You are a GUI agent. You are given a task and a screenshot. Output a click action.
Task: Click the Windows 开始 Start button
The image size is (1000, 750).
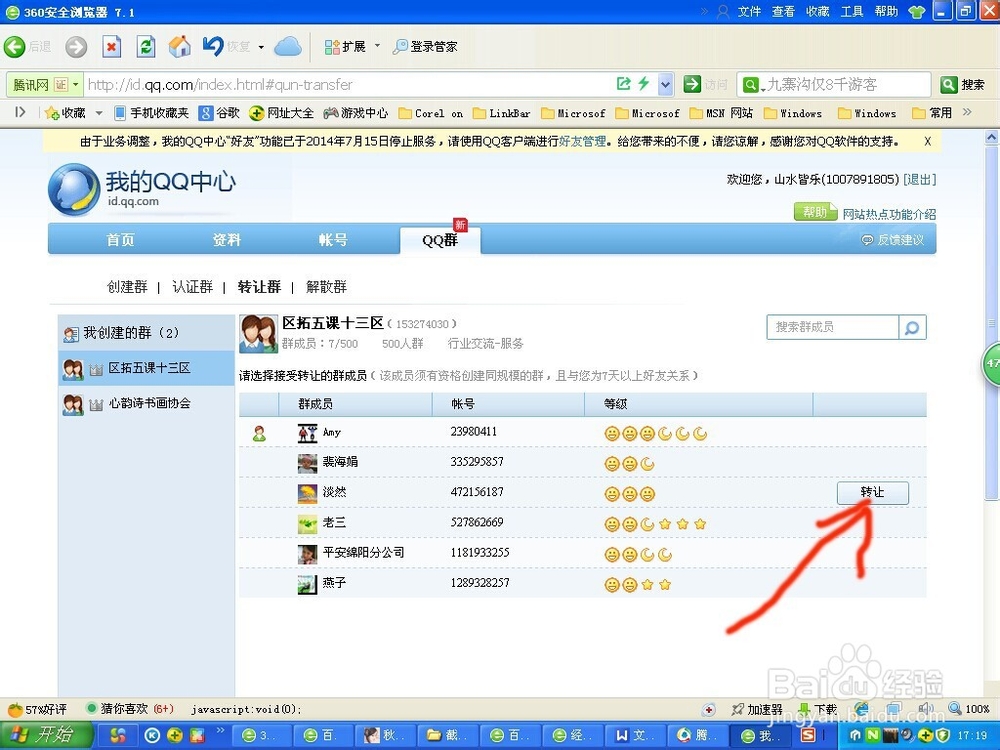(47, 736)
